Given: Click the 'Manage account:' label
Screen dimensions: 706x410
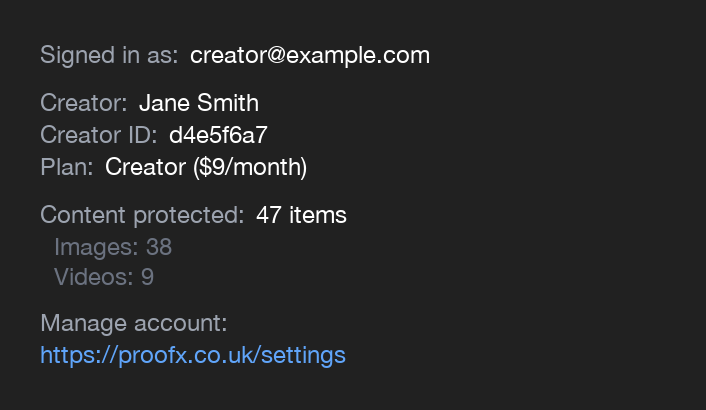Looking at the screenshot, I should click(x=134, y=323).
